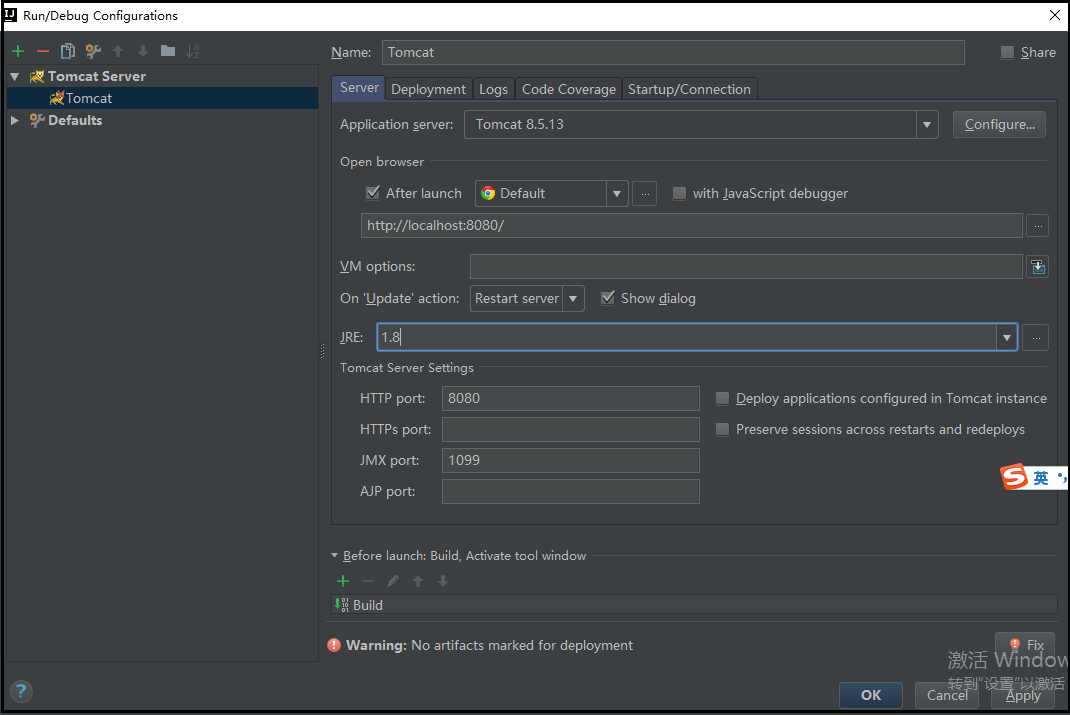Image resolution: width=1070 pixels, height=715 pixels.
Task: Expand the Defaults tree node
Action: coord(14,120)
